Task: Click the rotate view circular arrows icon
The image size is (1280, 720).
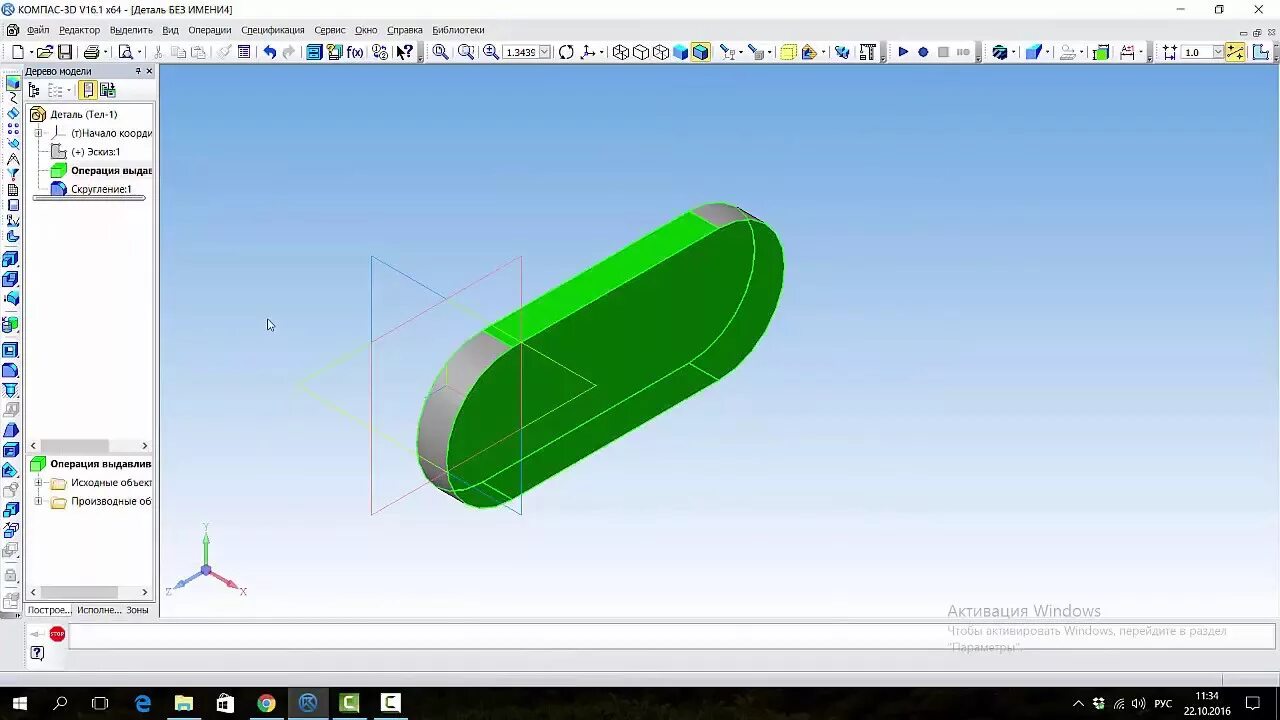Action: pos(566,52)
